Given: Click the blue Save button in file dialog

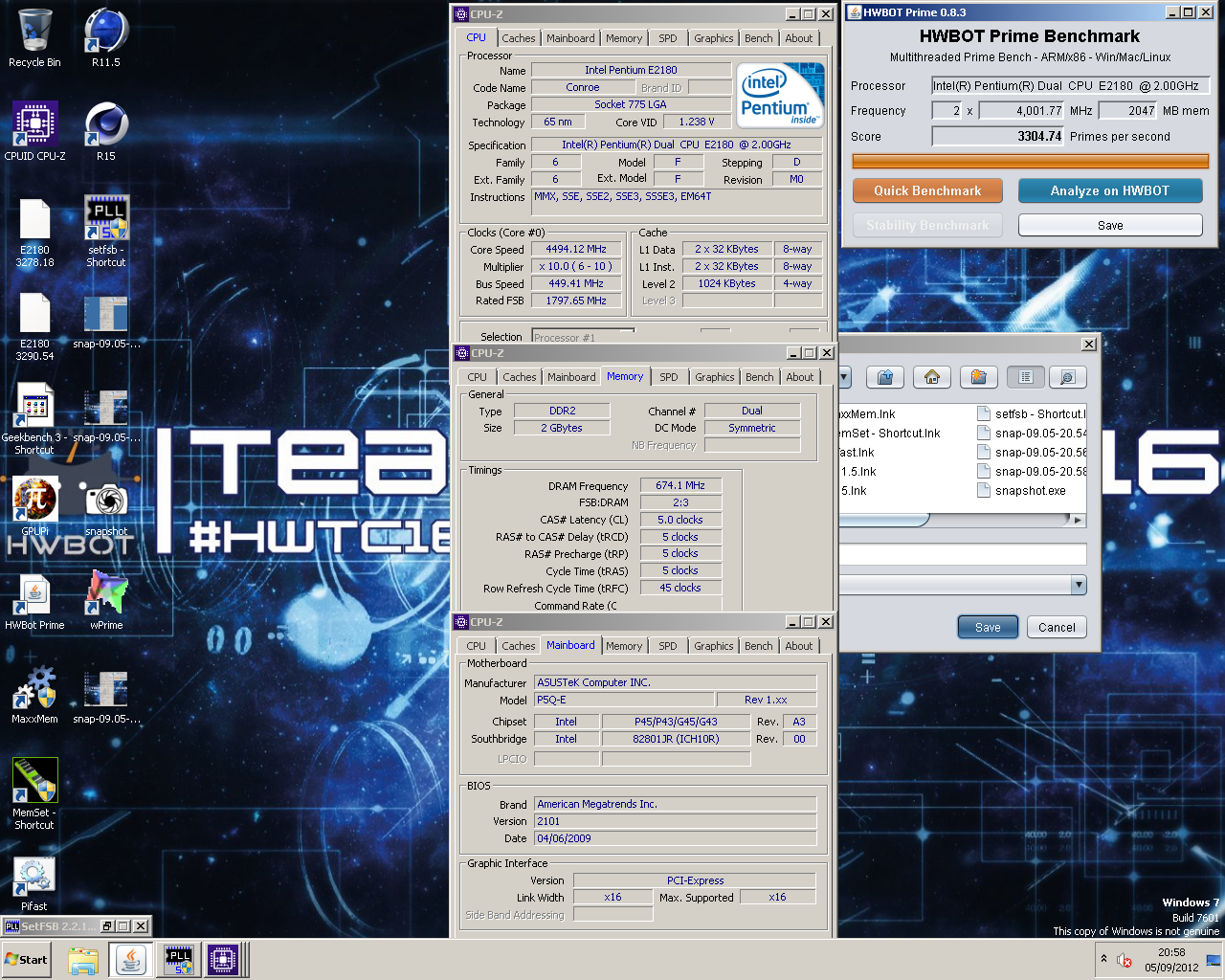Looking at the screenshot, I should 988,627.
